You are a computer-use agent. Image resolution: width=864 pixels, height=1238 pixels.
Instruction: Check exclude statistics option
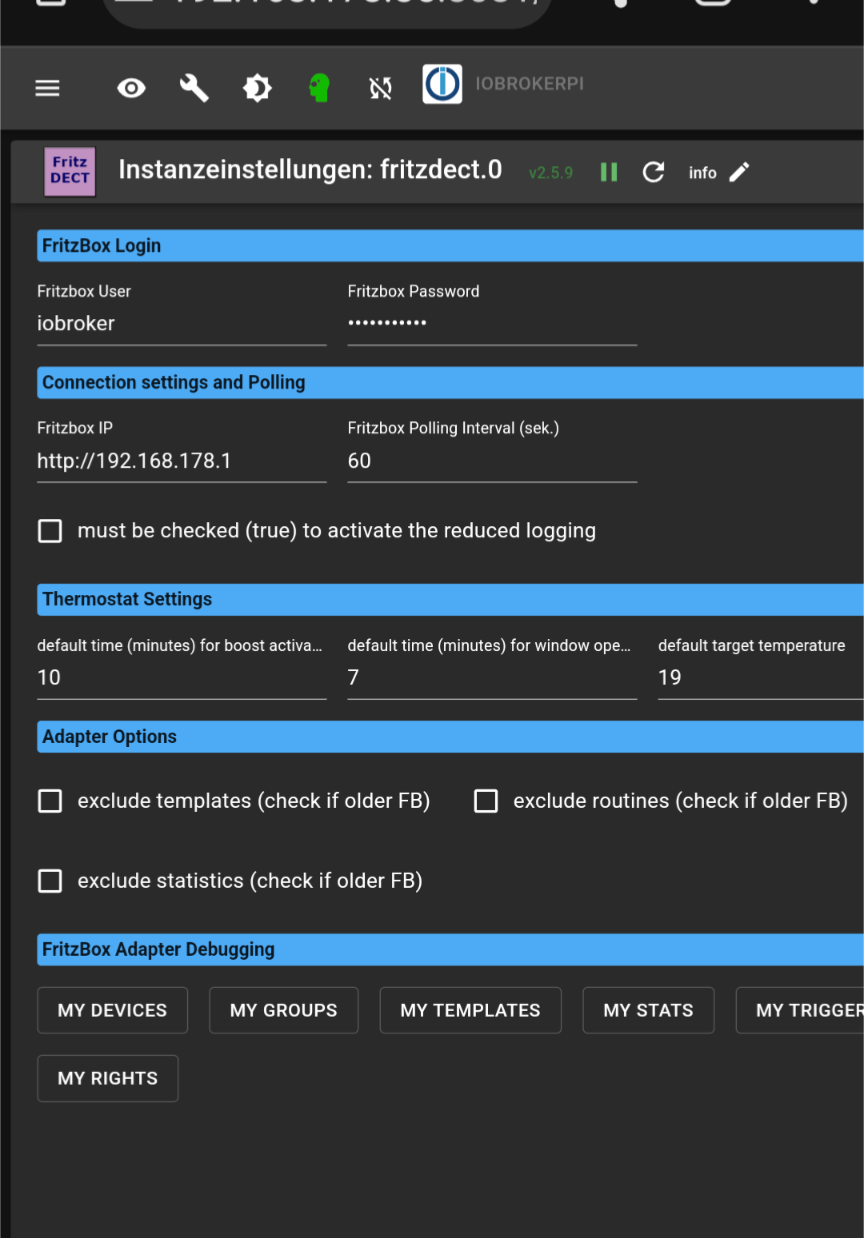(x=50, y=881)
